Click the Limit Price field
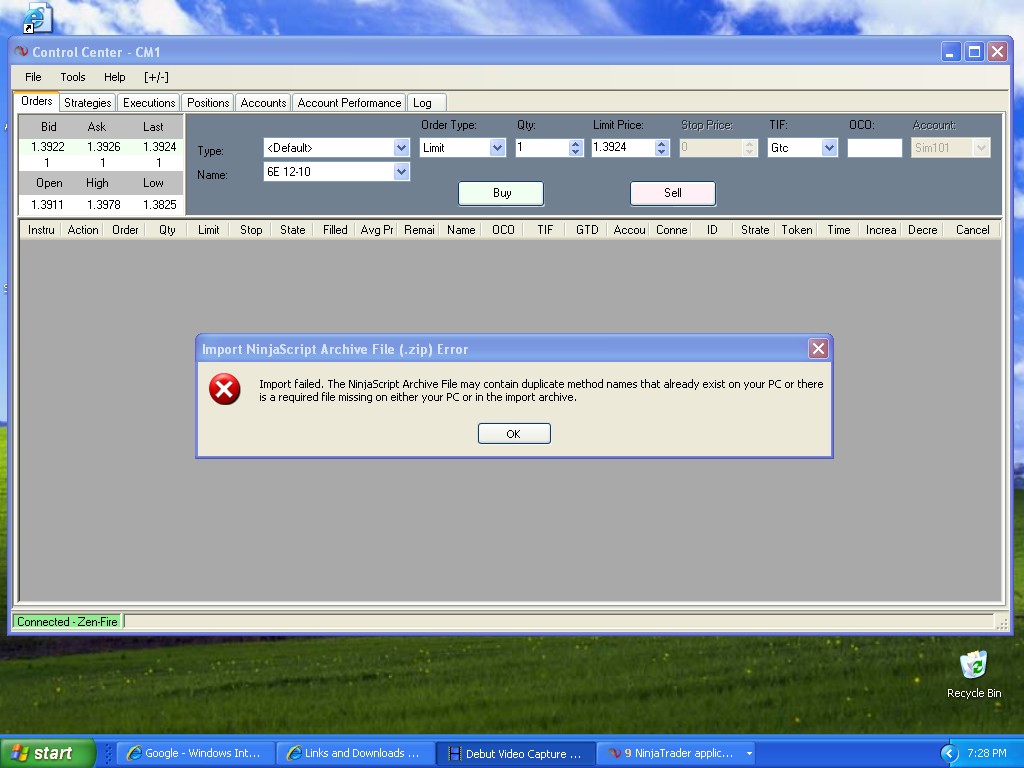This screenshot has height=768, width=1024. click(x=623, y=148)
